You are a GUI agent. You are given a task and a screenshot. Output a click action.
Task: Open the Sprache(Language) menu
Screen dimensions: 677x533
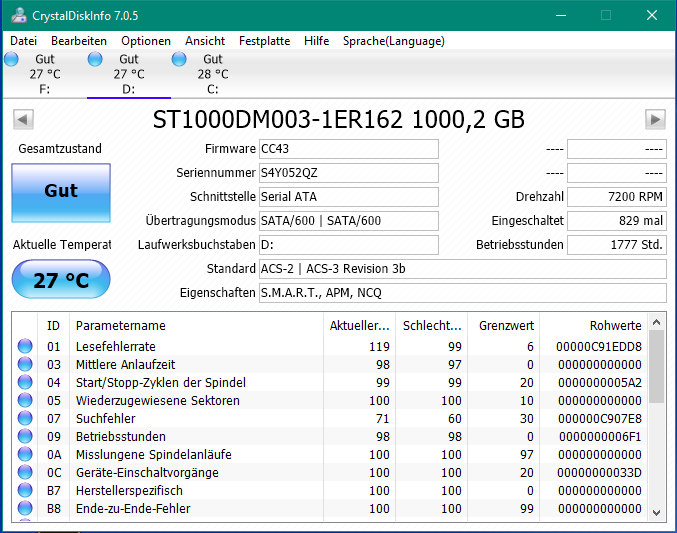[394, 41]
